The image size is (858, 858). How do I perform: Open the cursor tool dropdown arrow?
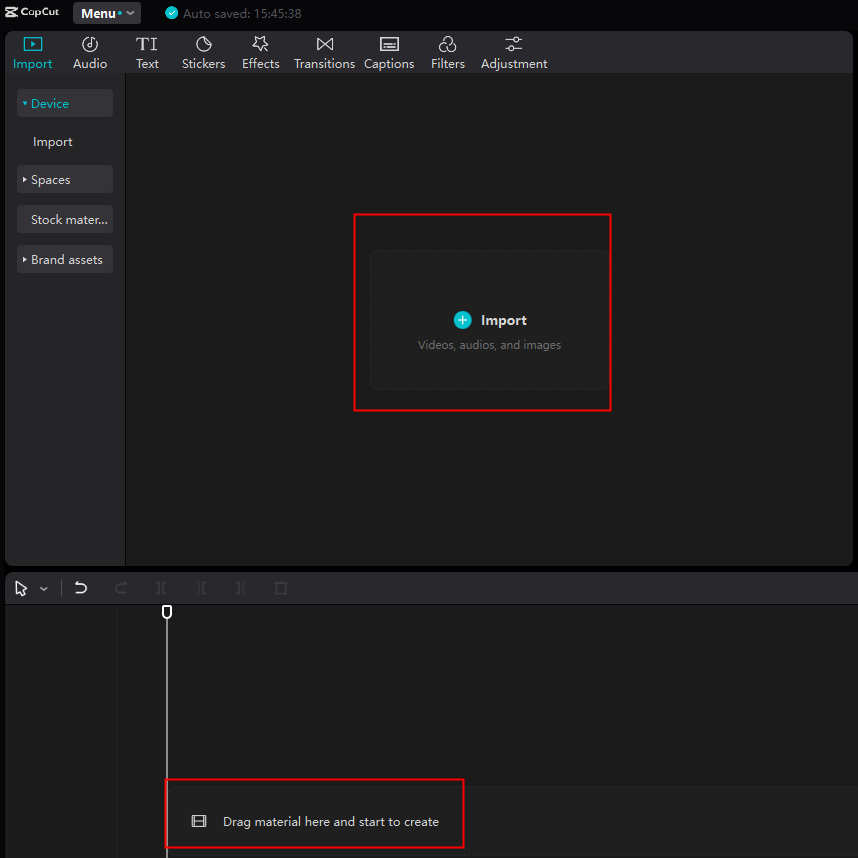click(x=43, y=588)
